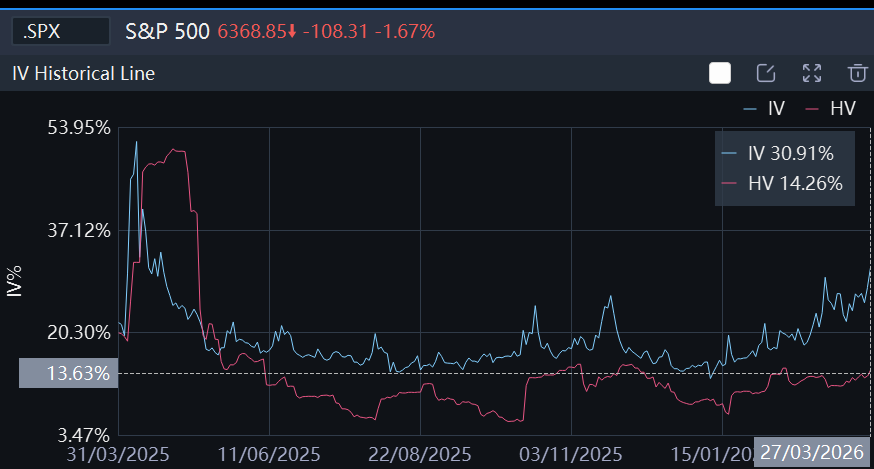Click the 20.30% y-axis label

click(79, 332)
